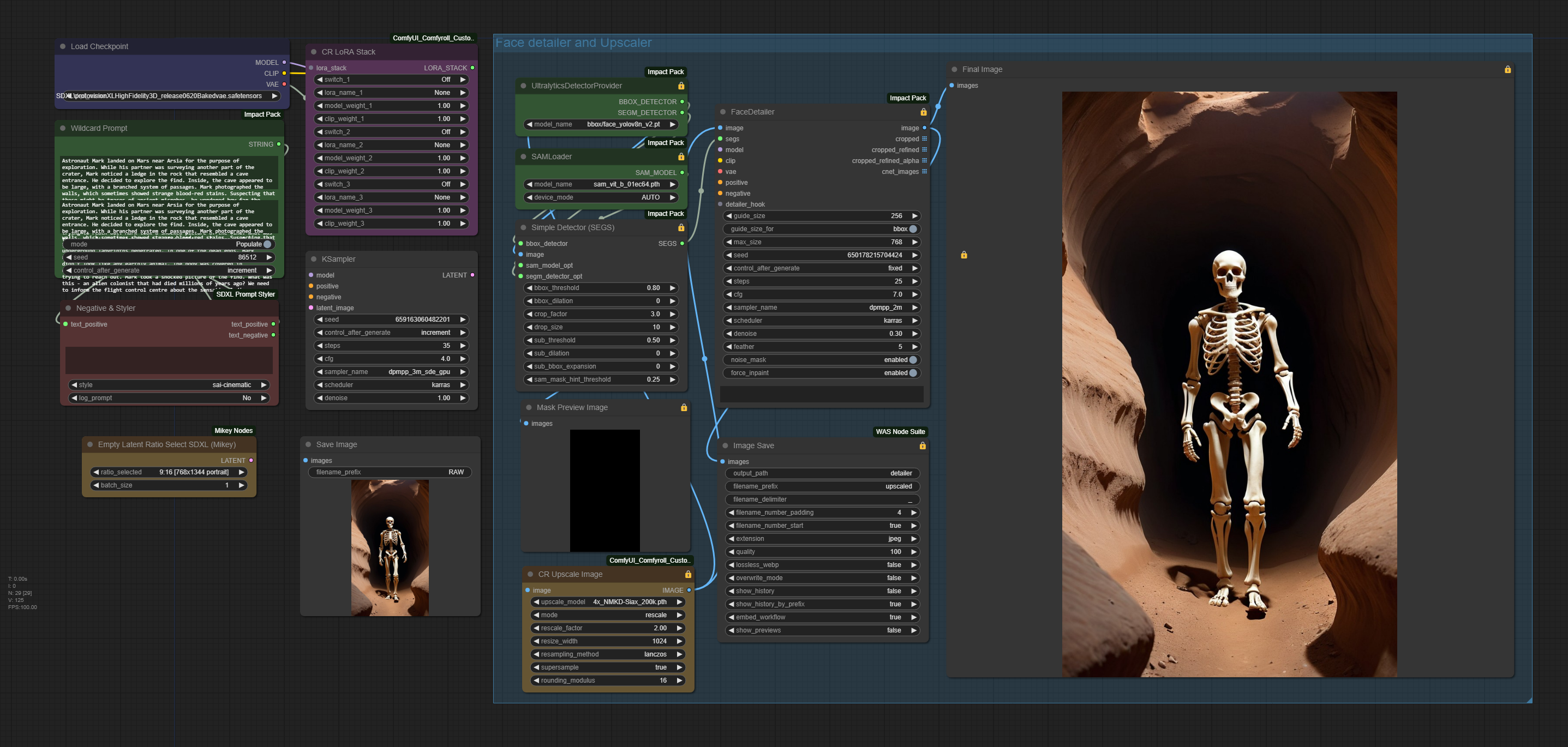Screen dimensions: 1568x747
Task: Click the lock icon on Final Image node
Action: coord(1507,69)
